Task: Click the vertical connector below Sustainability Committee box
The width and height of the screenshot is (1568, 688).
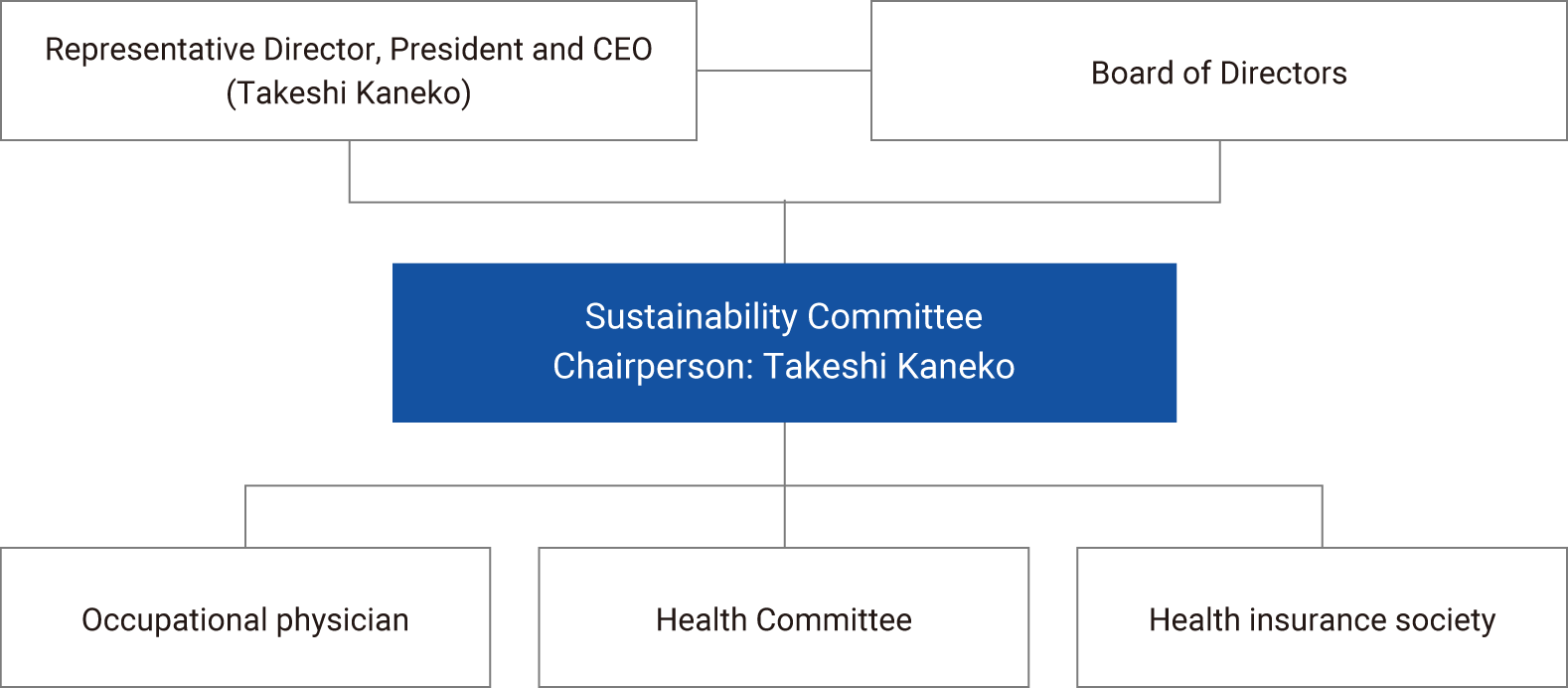Action: click(785, 453)
